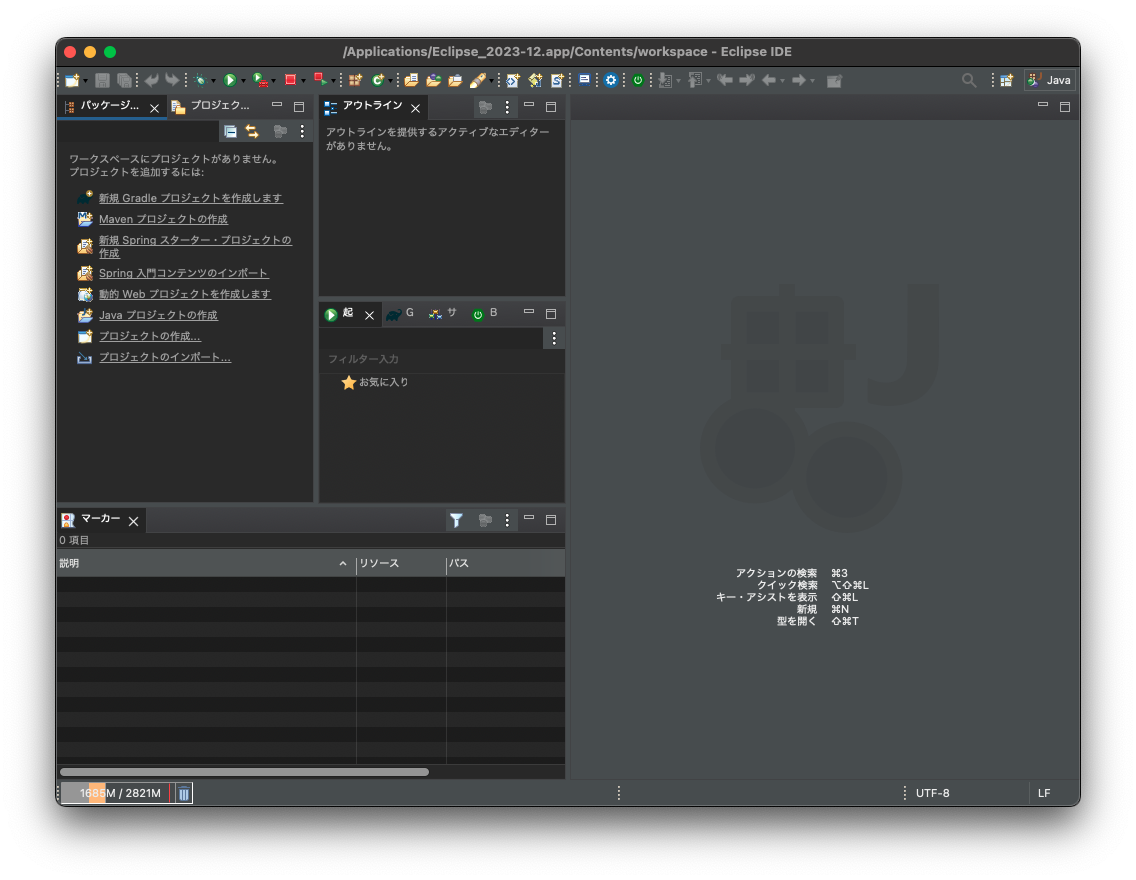1136x880 pixels.
Task: Select the Java perspective button
Action: [x=1049, y=80]
